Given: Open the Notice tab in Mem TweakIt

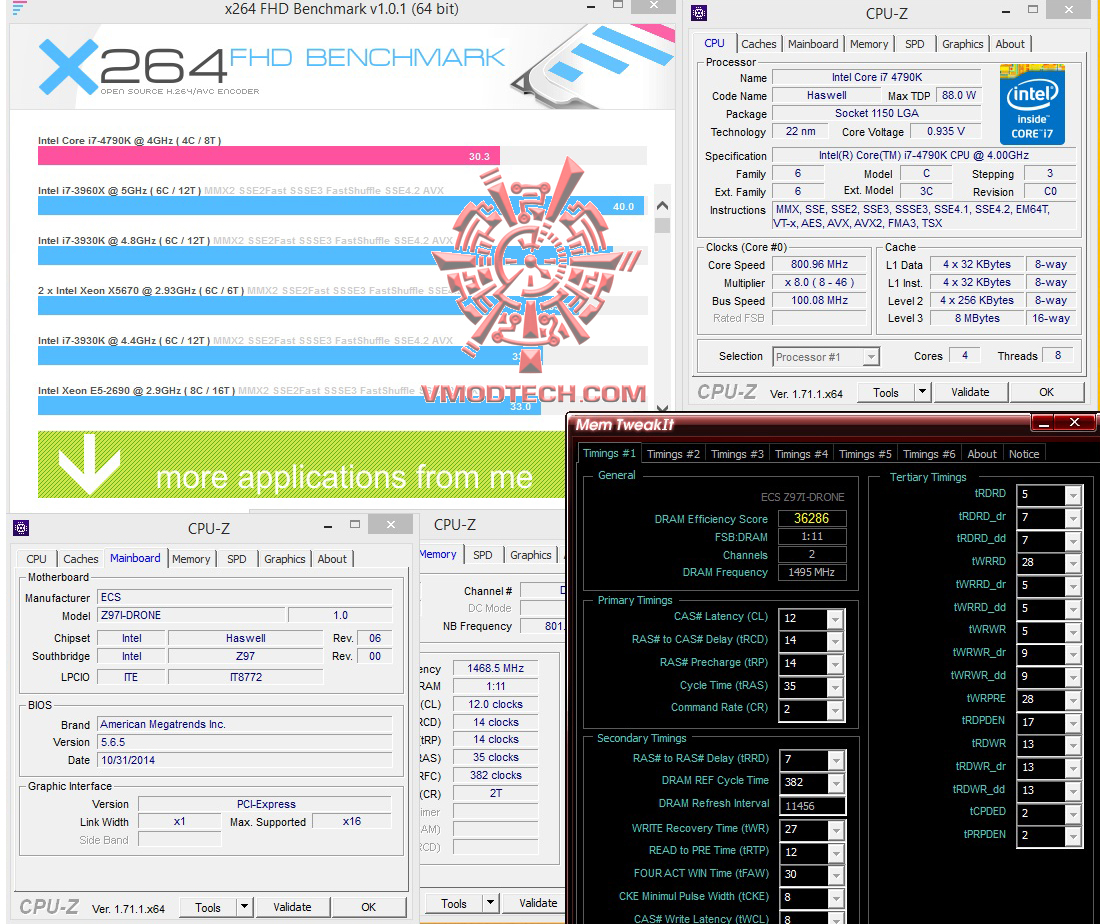Looking at the screenshot, I should tap(1024, 454).
